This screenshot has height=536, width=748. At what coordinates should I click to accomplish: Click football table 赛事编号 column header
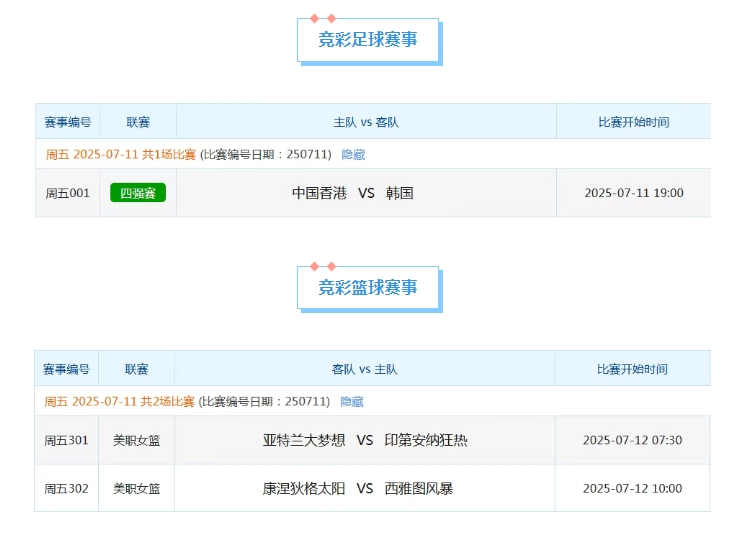(x=68, y=122)
